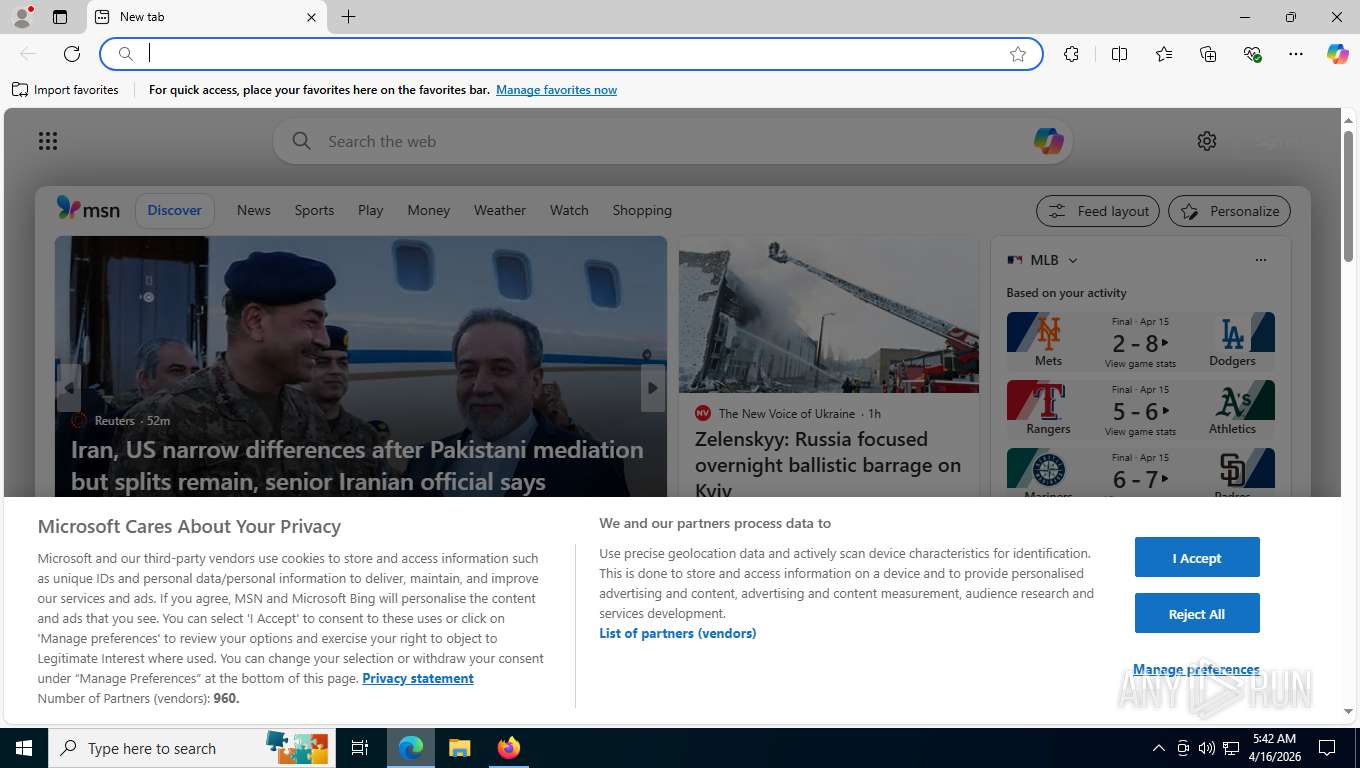Click the Rangers team logo
This screenshot has height=768, width=1360.
[x=1048, y=401]
